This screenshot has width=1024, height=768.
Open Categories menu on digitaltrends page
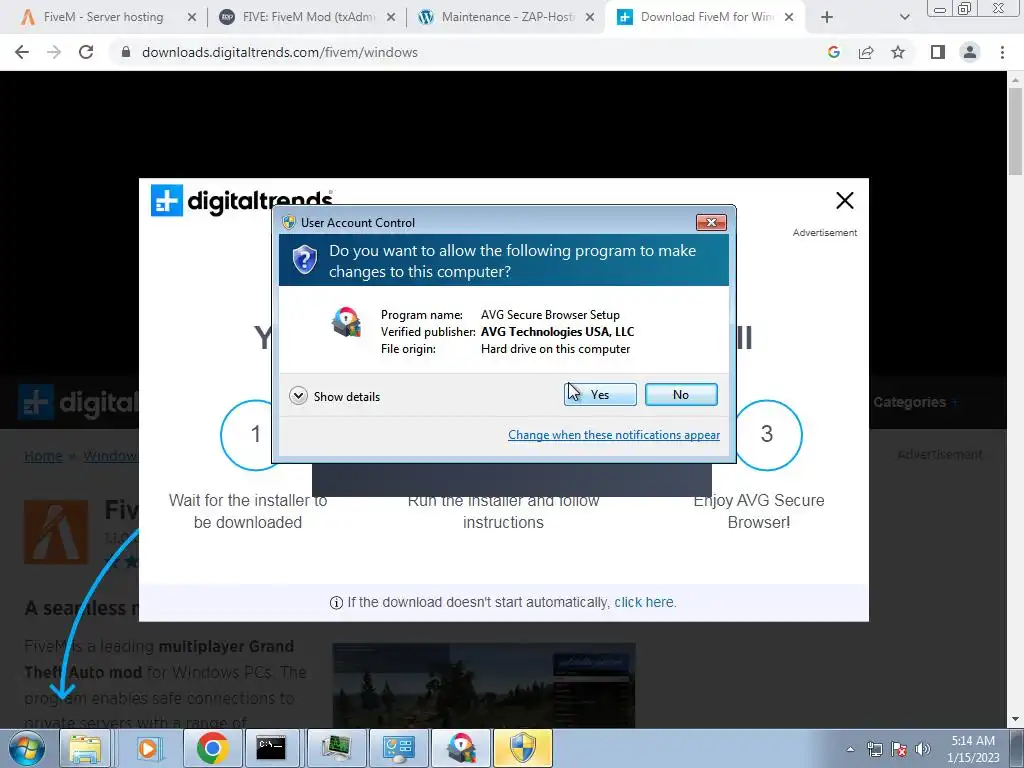tap(915, 402)
